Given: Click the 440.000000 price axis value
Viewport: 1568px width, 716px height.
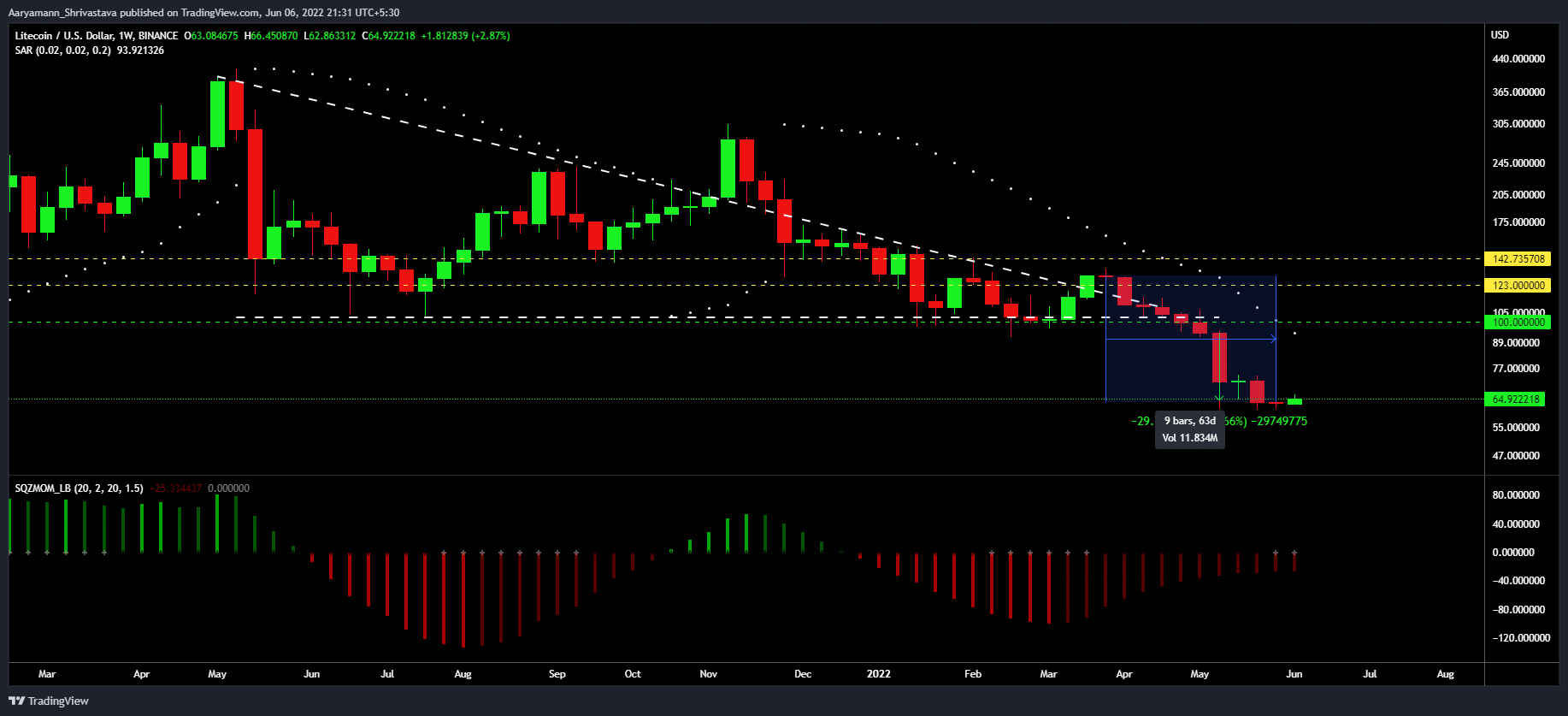Looking at the screenshot, I should point(1518,59).
